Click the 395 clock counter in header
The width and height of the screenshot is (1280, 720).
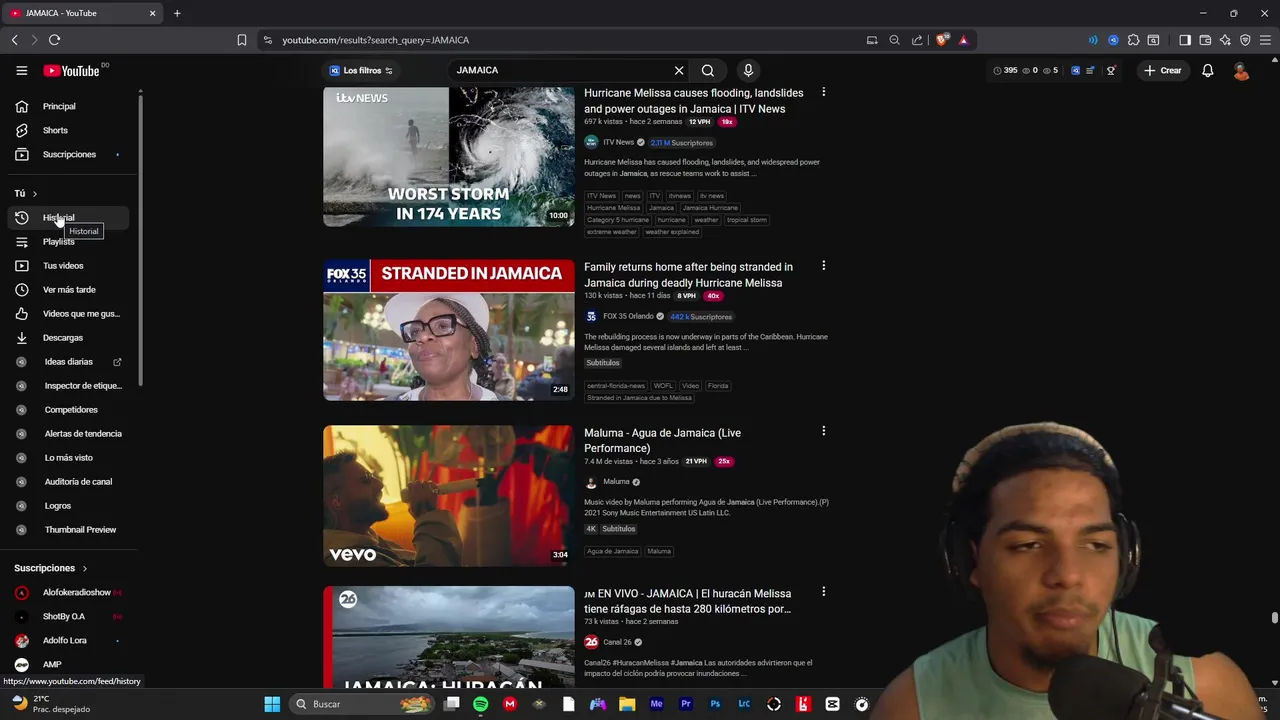coord(1005,70)
